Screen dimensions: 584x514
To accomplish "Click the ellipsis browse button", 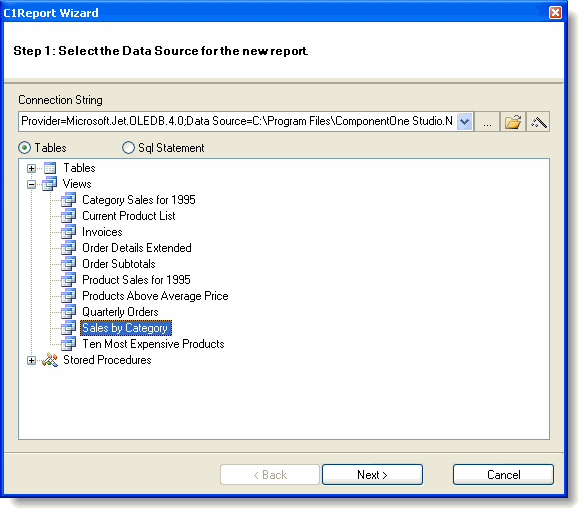I will tap(487, 122).
